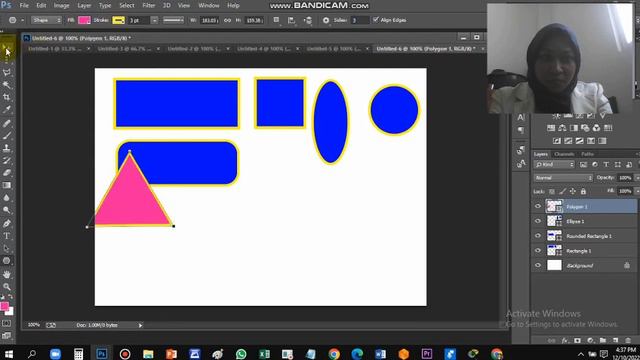Image resolution: width=640 pixels, height=360 pixels.
Task: Select the Polygon shape tool
Action: click(x=7, y=261)
